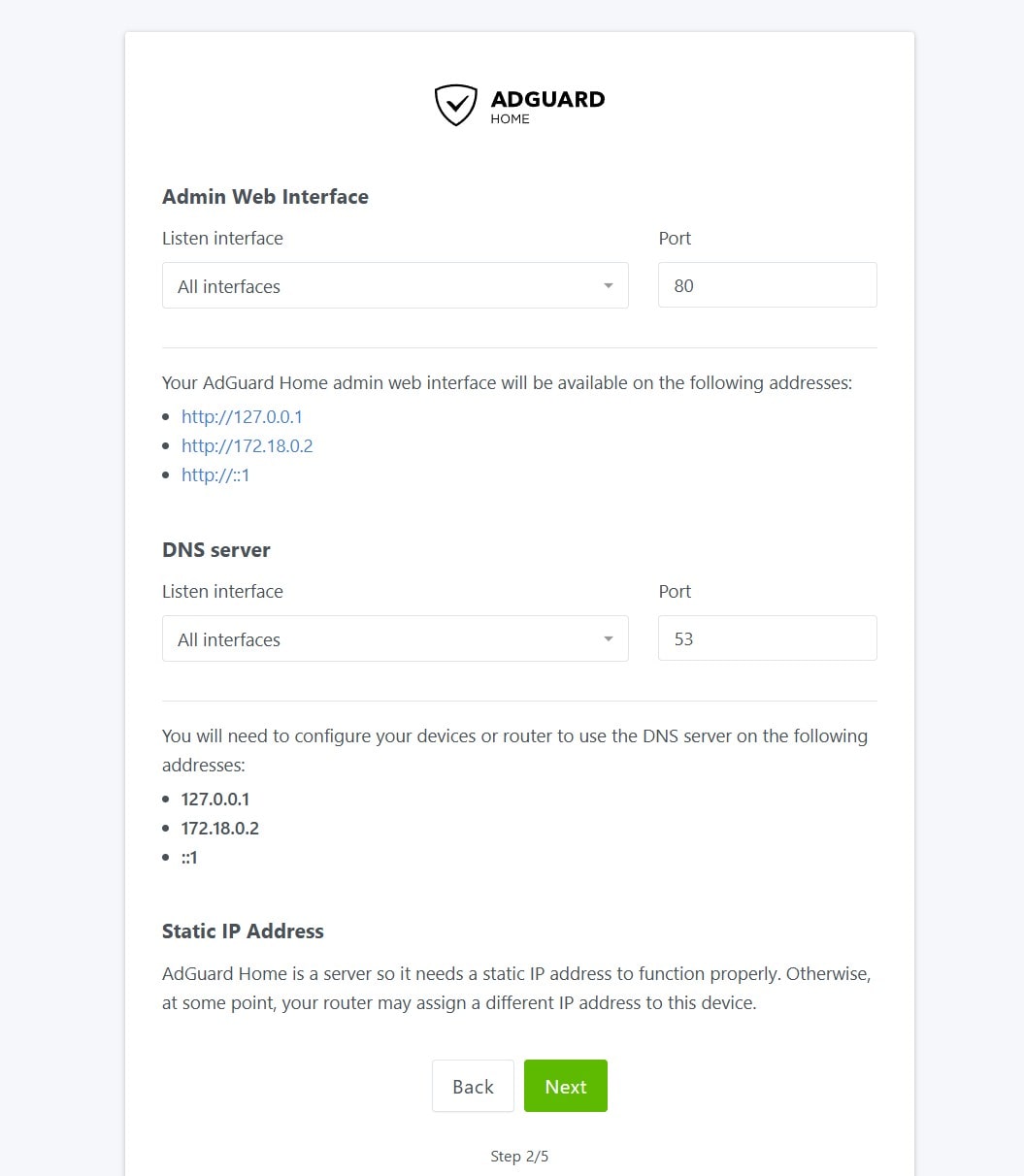Select the bold 172.18.0.2 DNS address
The height and width of the screenshot is (1176, 1024).
click(220, 829)
